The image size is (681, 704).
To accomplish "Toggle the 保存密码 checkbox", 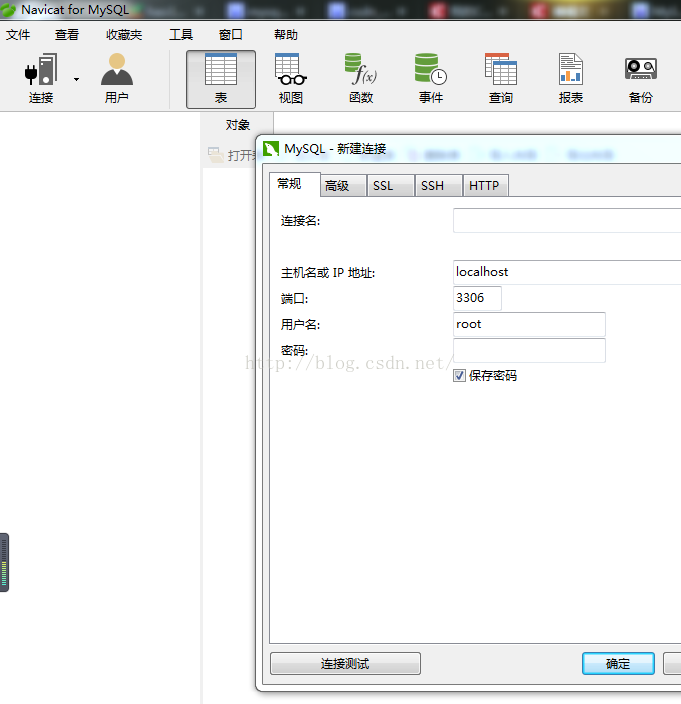I will [459, 375].
